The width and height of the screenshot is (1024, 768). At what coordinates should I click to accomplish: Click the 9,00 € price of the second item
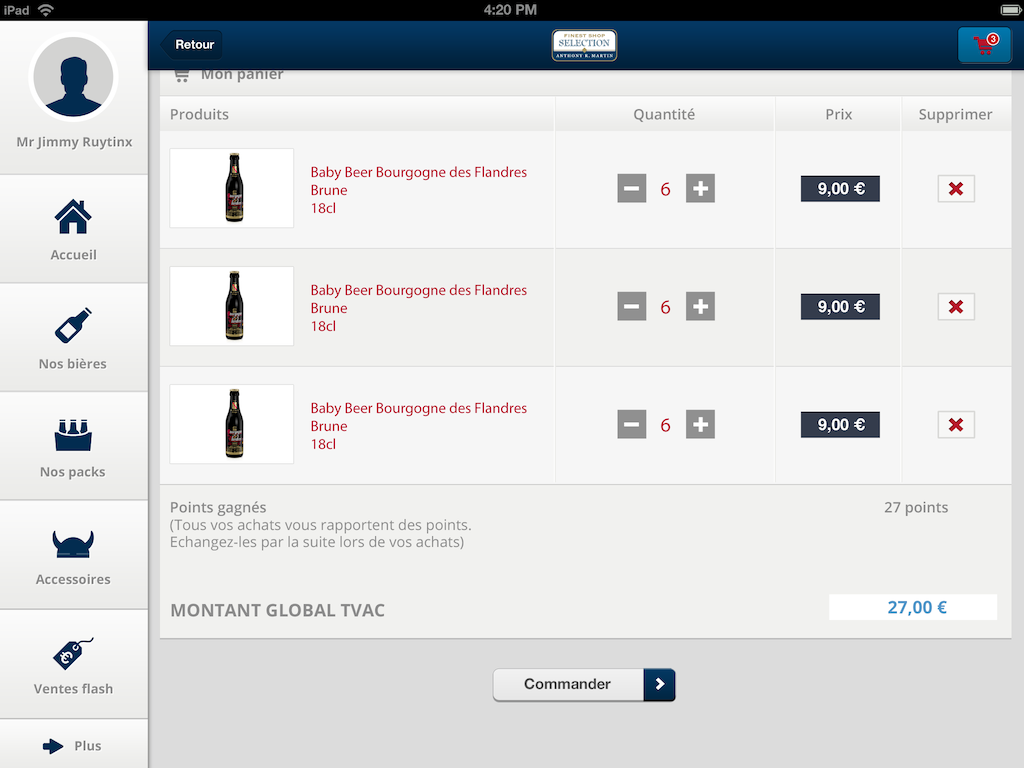pos(840,307)
